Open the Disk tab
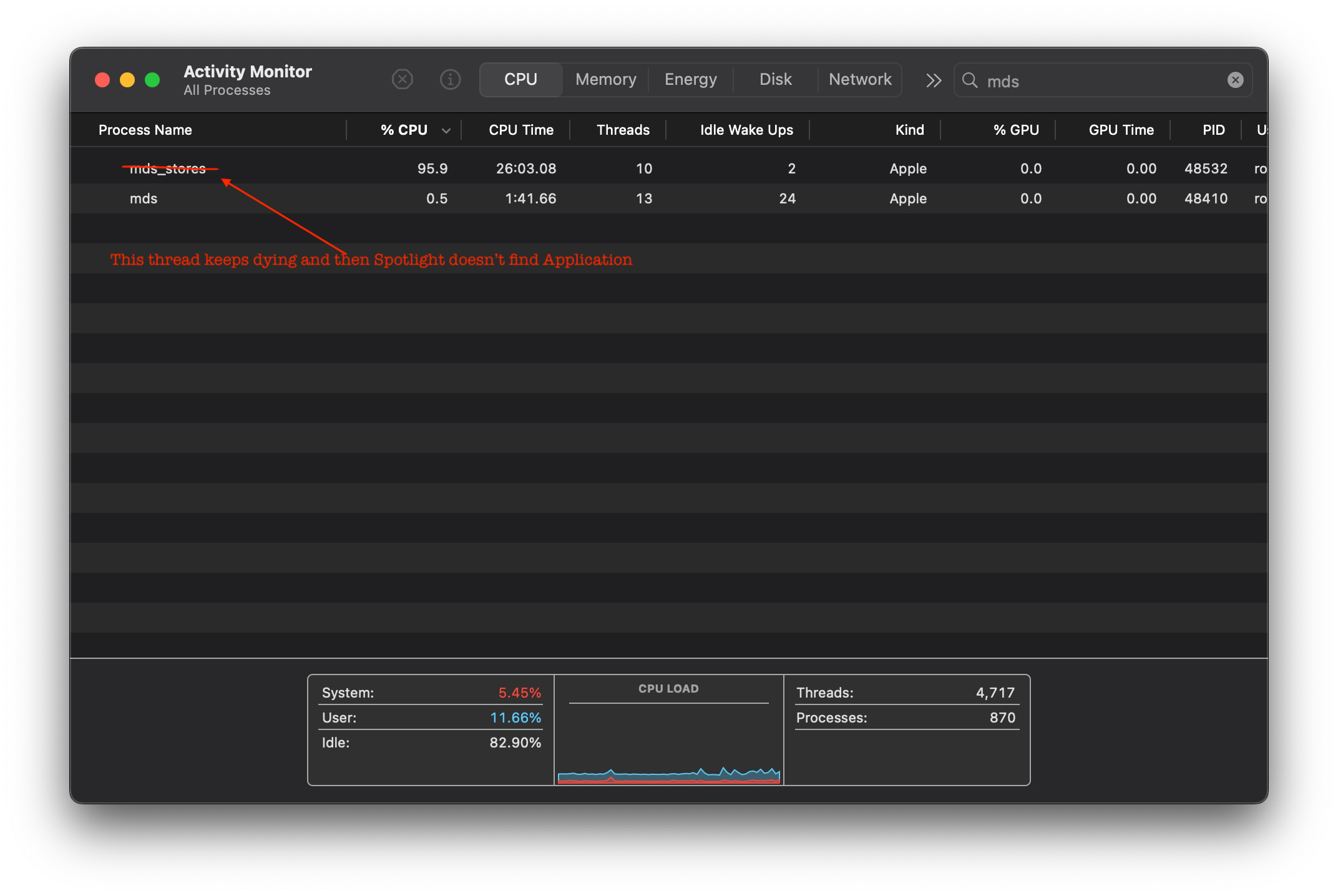The width and height of the screenshot is (1338, 896). pos(775,80)
